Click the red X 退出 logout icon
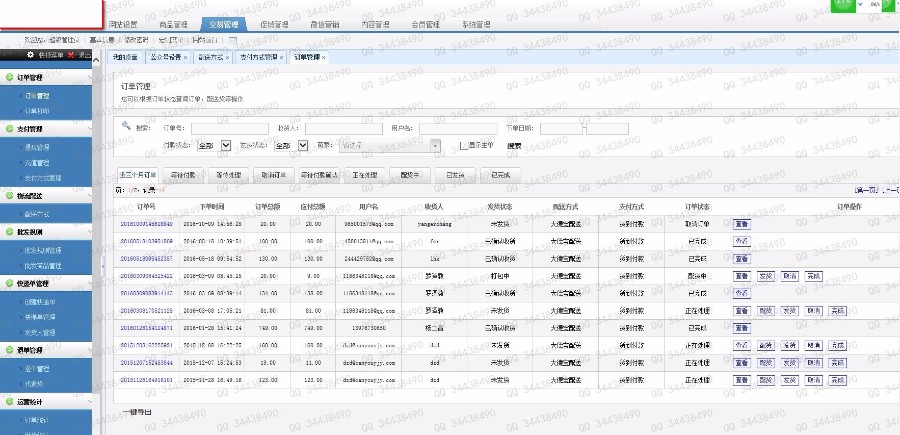This screenshot has width=900, height=435. pos(71,55)
